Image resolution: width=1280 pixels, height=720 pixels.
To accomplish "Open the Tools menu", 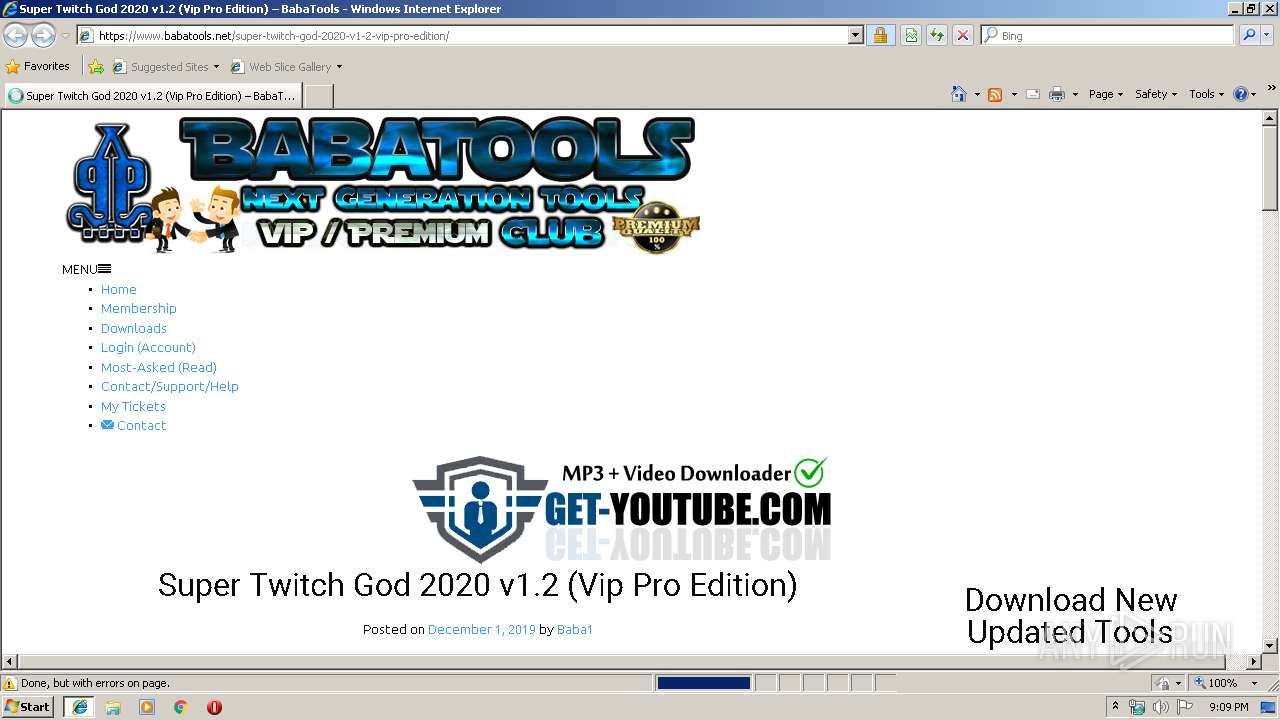I will 1206,94.
